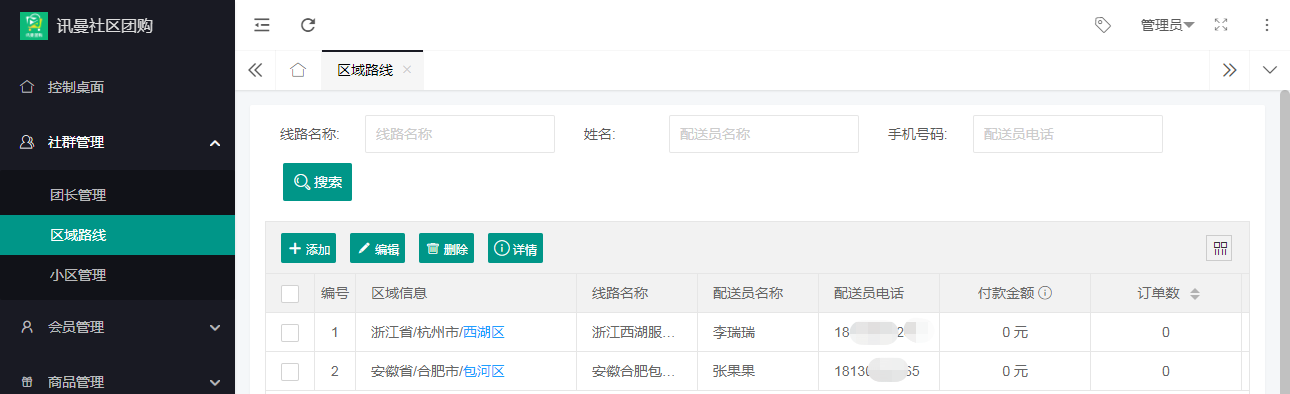Focus the 配送员名称 input field
This screenshot has width=1290, height=394.
click(x=764, y=134)
